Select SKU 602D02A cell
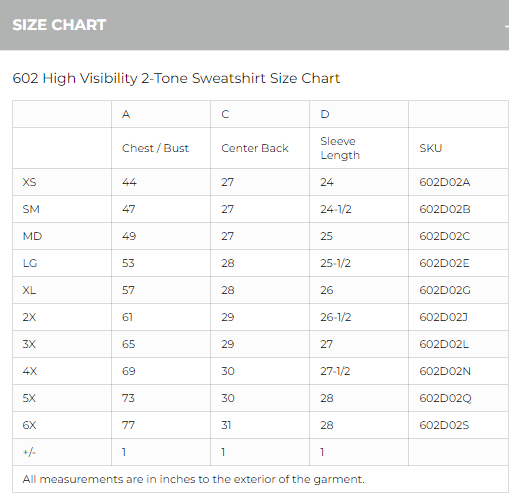509x496 pixels. pos(445,182)
